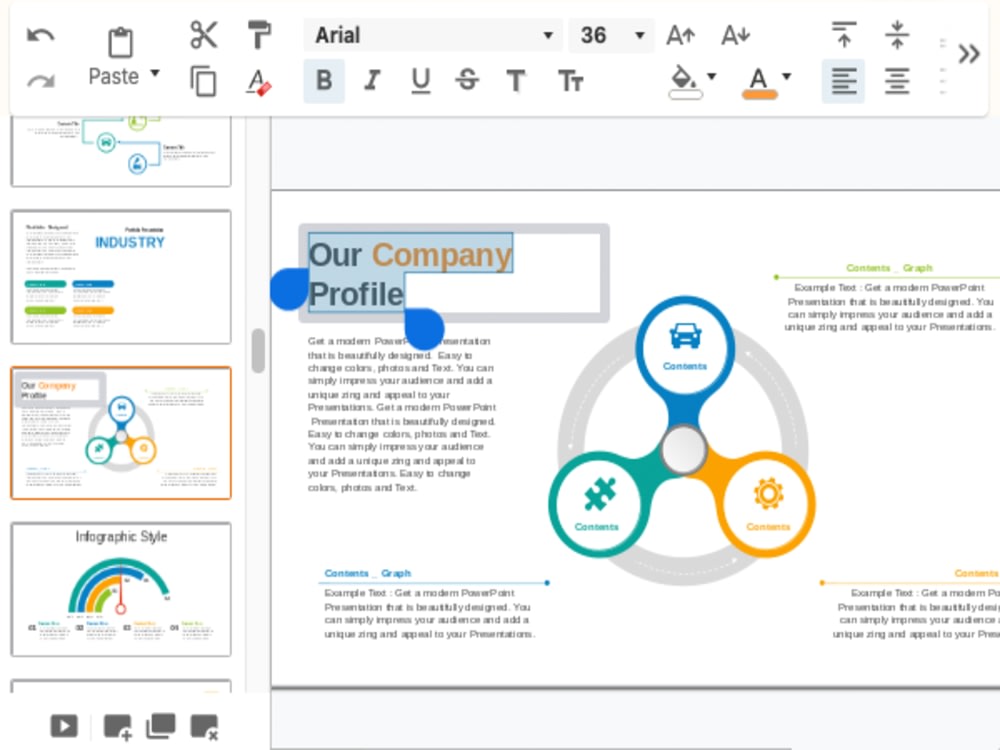Expand the toolbar with the double chevron
The height and width of the screenshot is (750, 1000).
pos(967,55)
